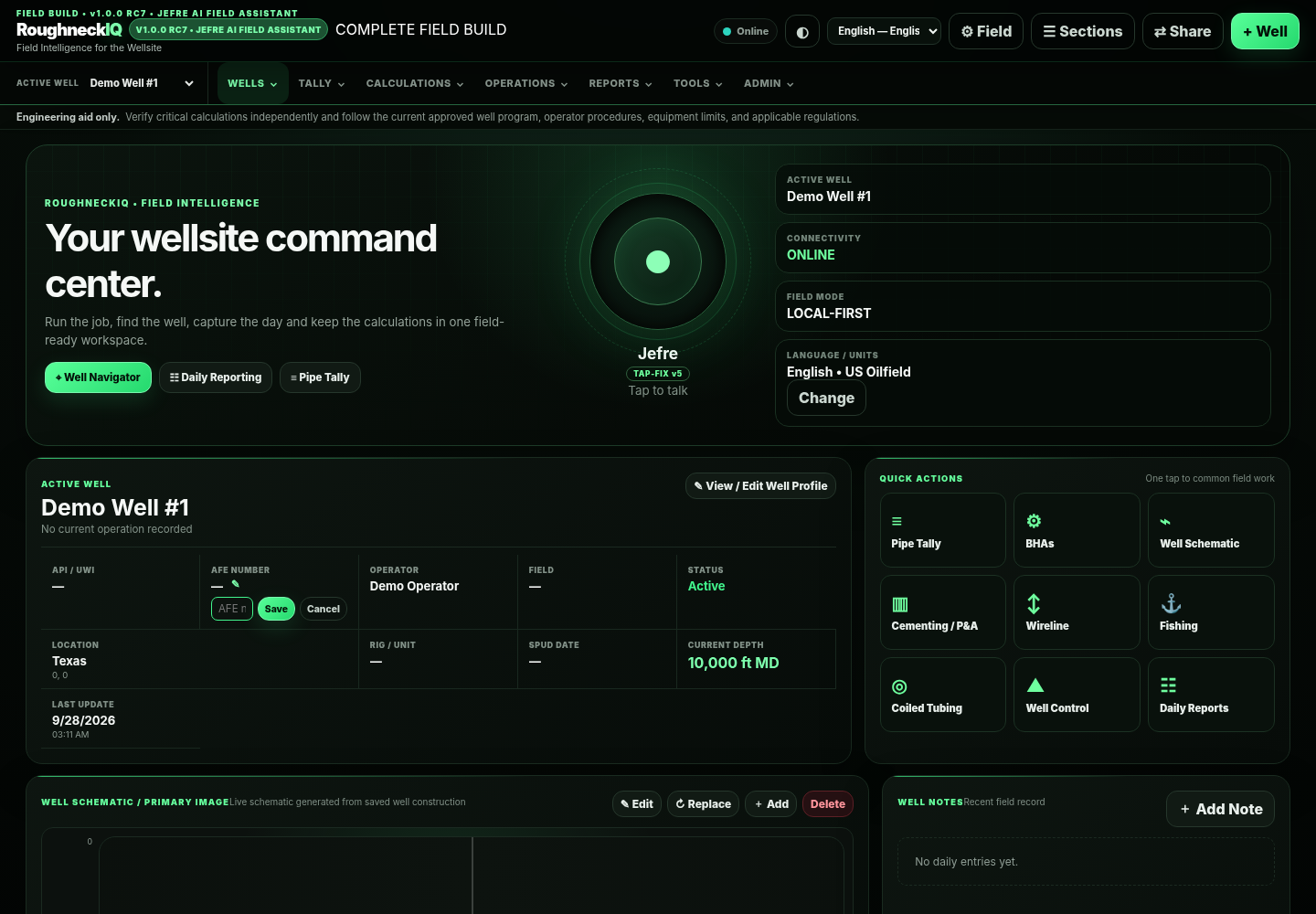Replace the well schematic primary image
This screenshot has height=914, width=1316.
(x=703, y=804)
